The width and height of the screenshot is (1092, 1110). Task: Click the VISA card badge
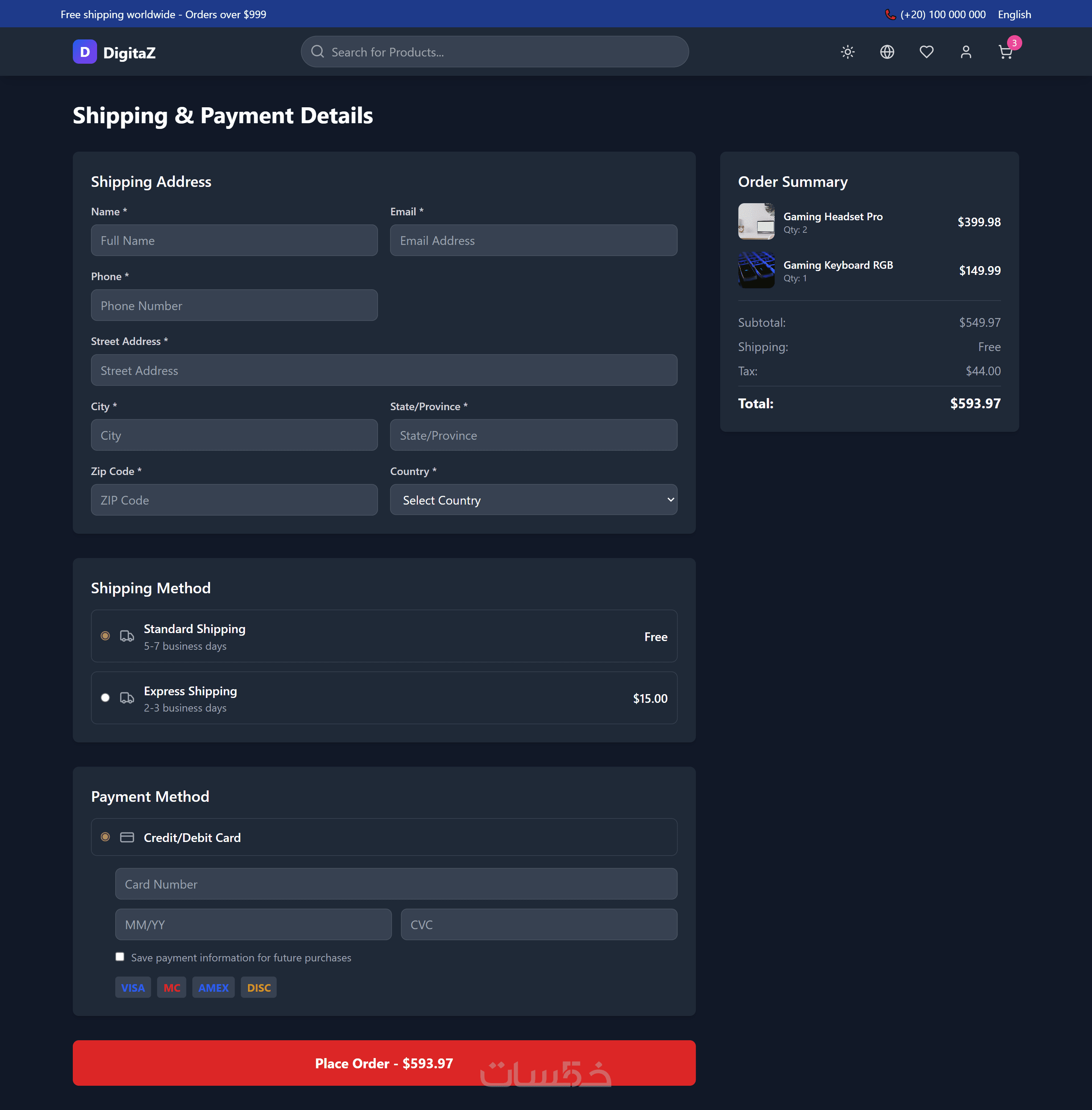(x=132, y=987)
